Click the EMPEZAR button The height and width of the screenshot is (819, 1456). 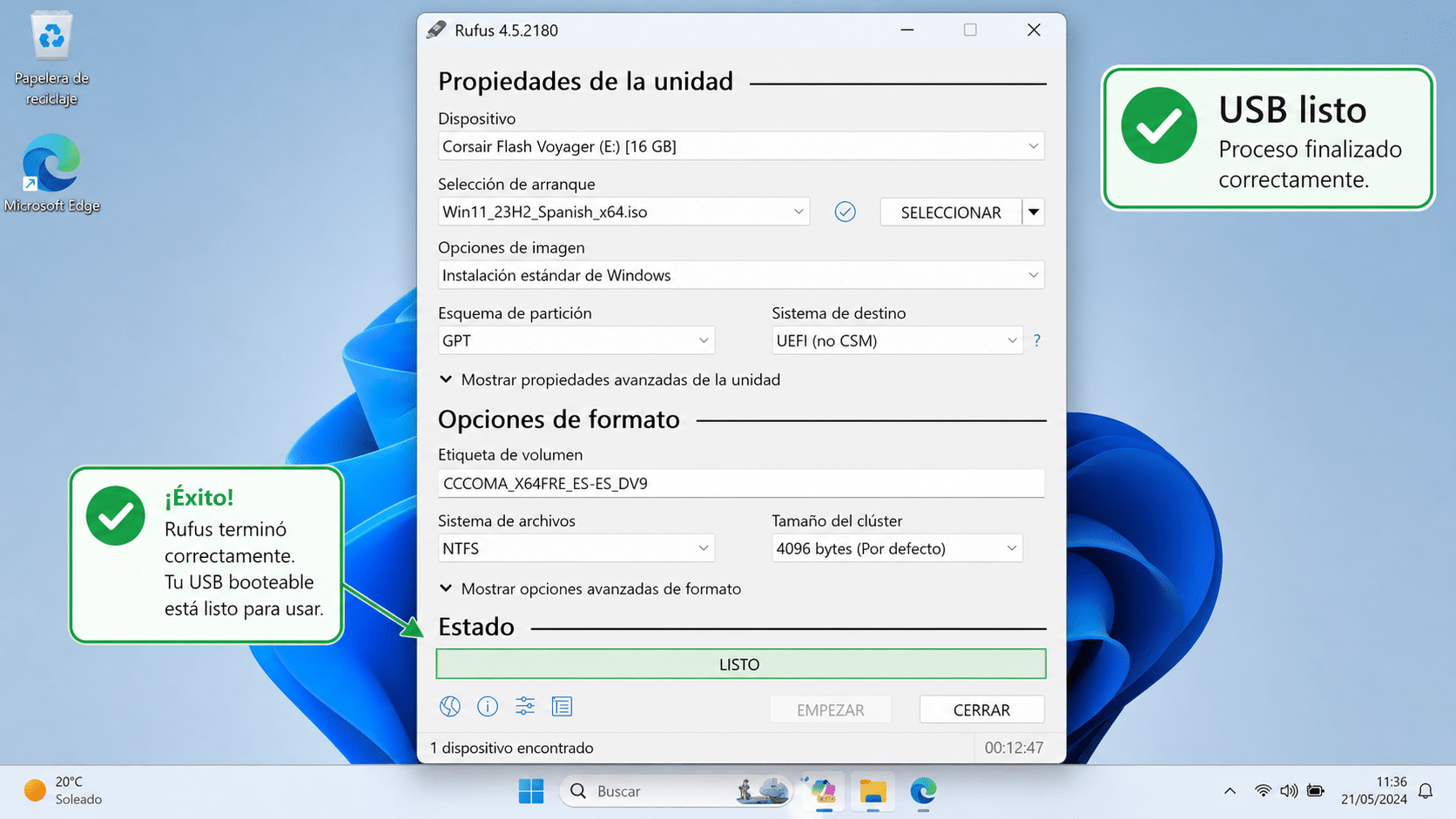pyautogui.click(x=830, y=709)
